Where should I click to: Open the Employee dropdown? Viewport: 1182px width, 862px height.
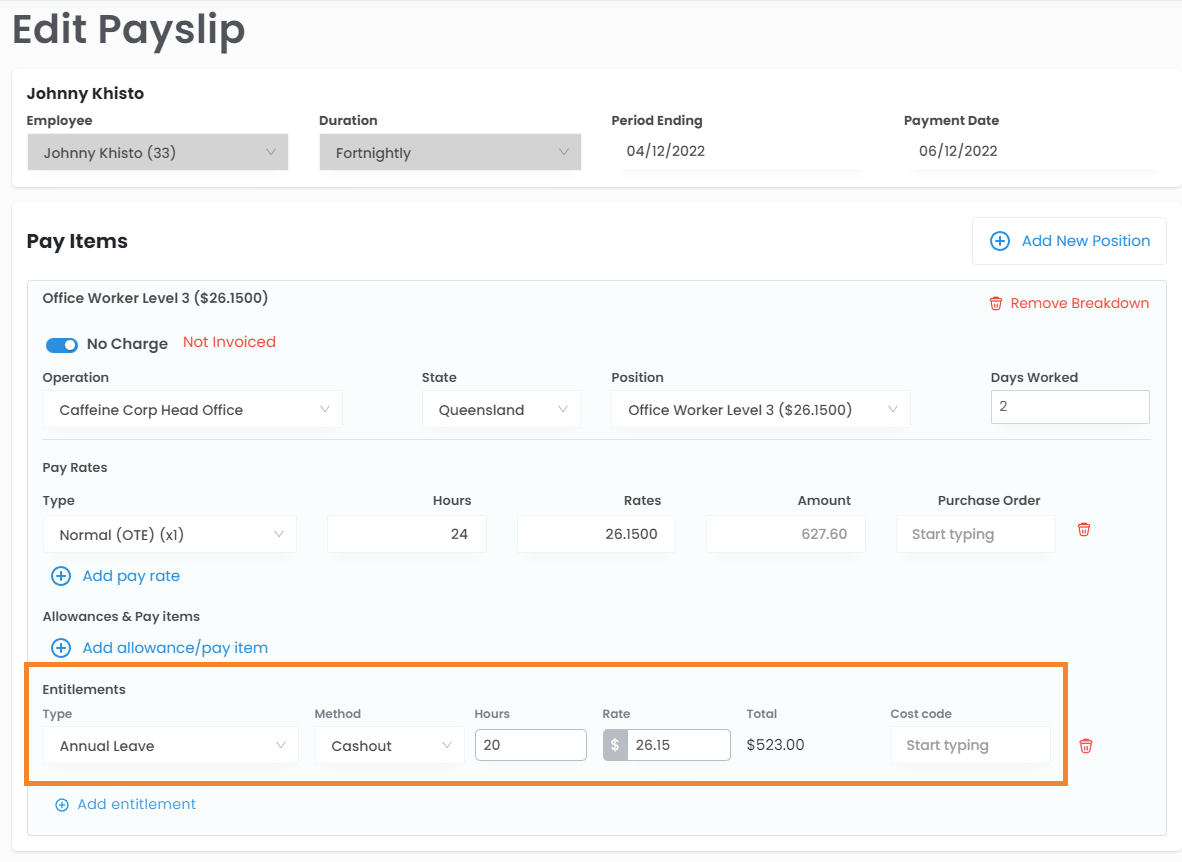tap(158, 153)
